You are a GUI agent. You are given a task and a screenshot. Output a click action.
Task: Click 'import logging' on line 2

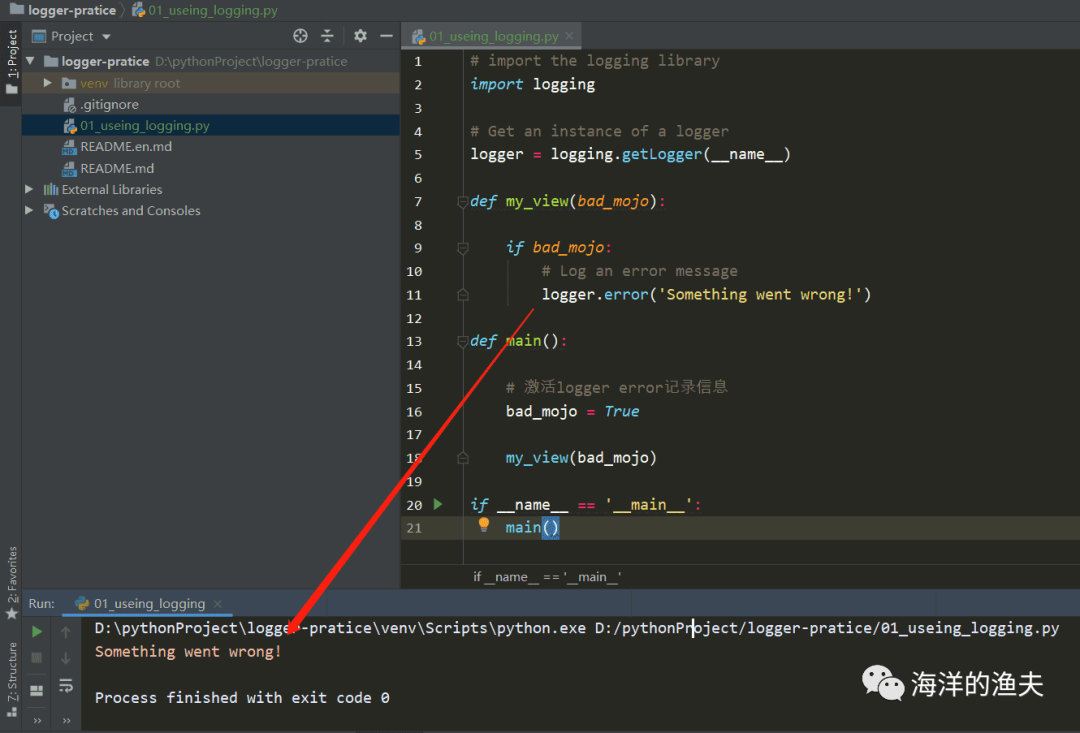point(532,84)
